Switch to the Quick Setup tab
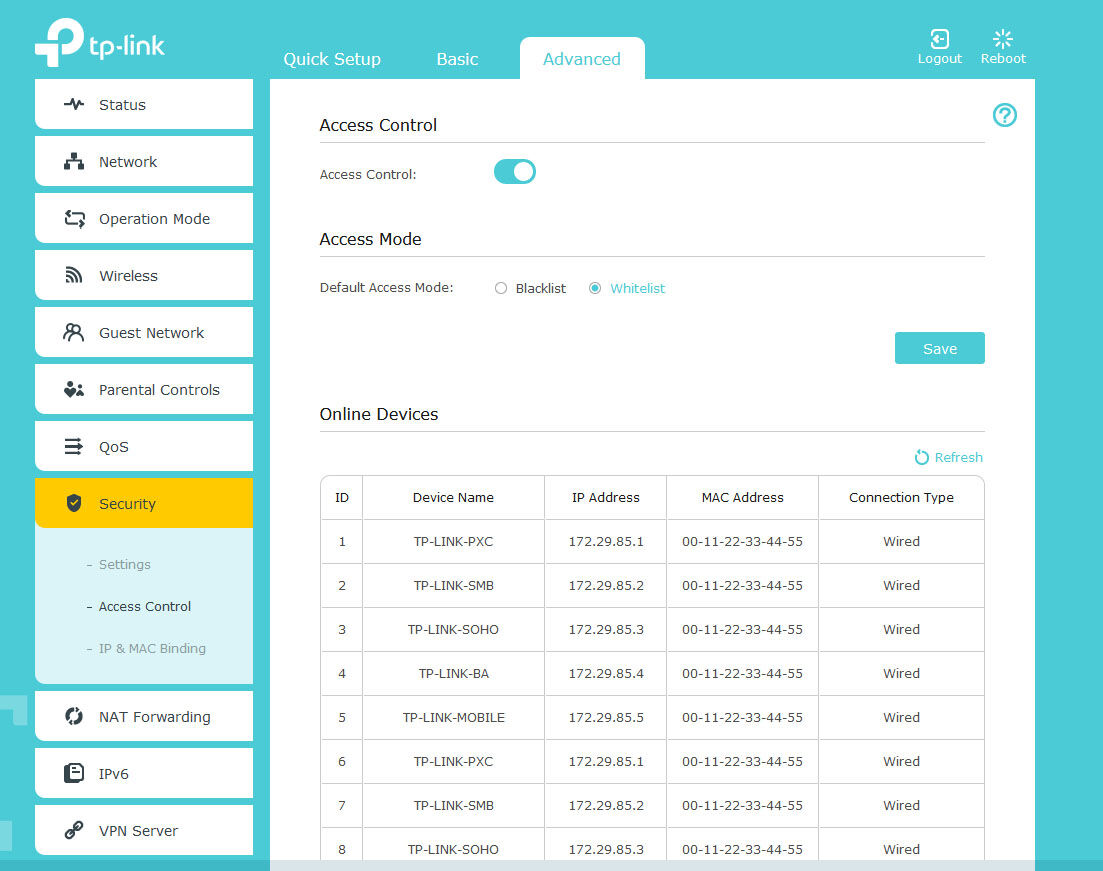 pyautogui.click(x=332, y=59)
